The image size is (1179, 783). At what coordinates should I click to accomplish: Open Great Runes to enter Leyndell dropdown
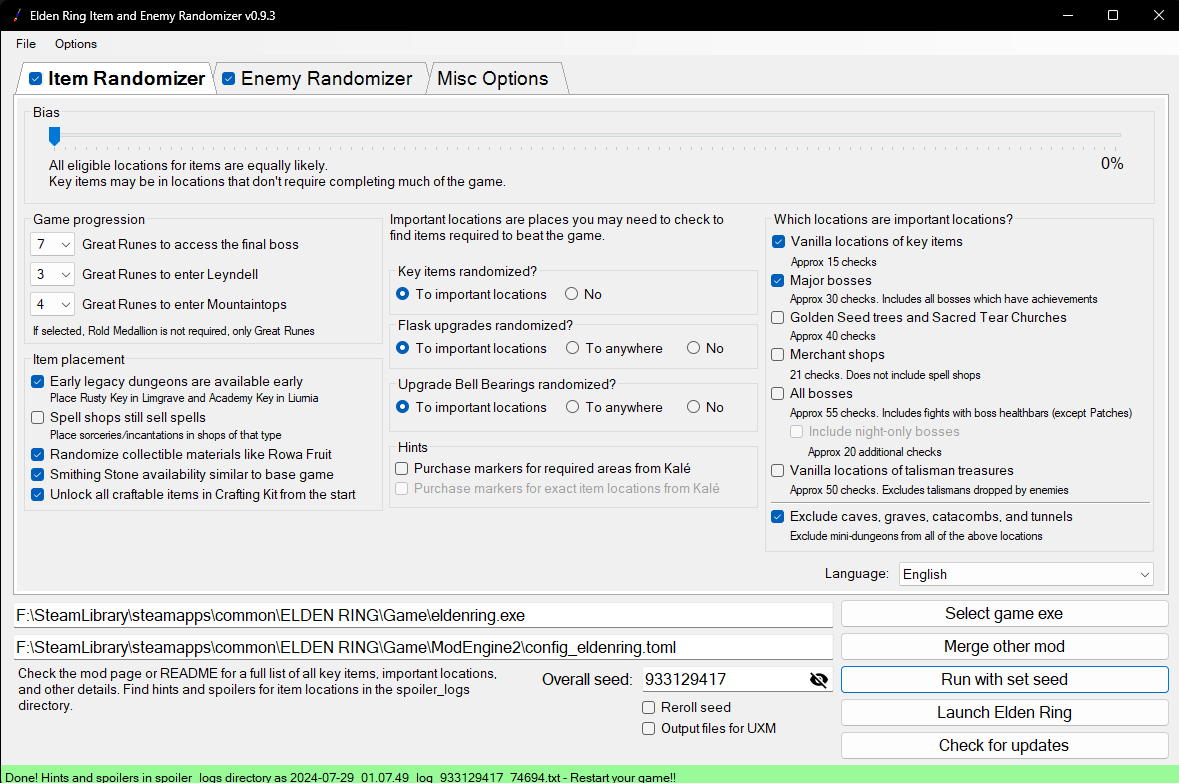(x=52, y=275)
